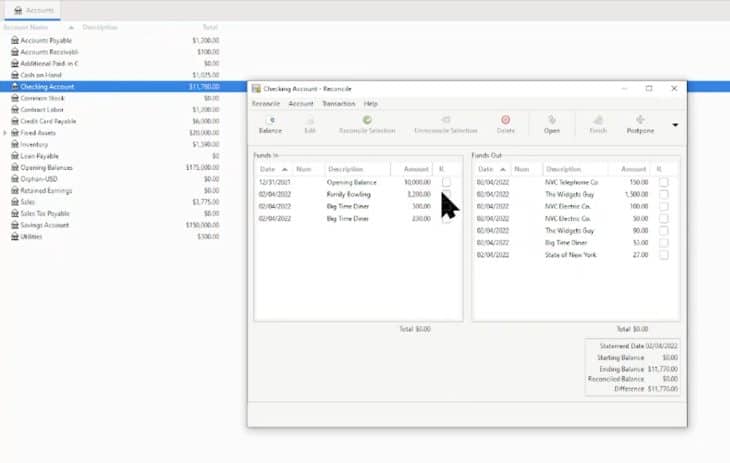Open the Transaction menu
Image resolution: width=730 pixels, height=463 pixels.
pos(338,104)
